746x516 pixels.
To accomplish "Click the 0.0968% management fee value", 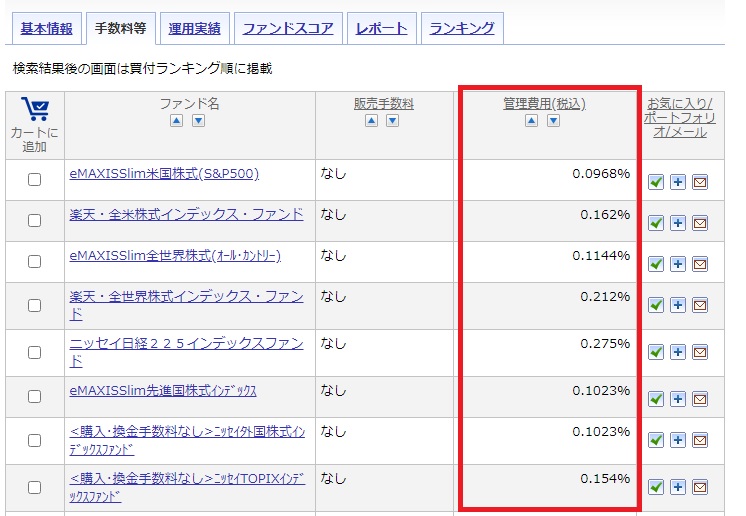I will tap(601, 174).
